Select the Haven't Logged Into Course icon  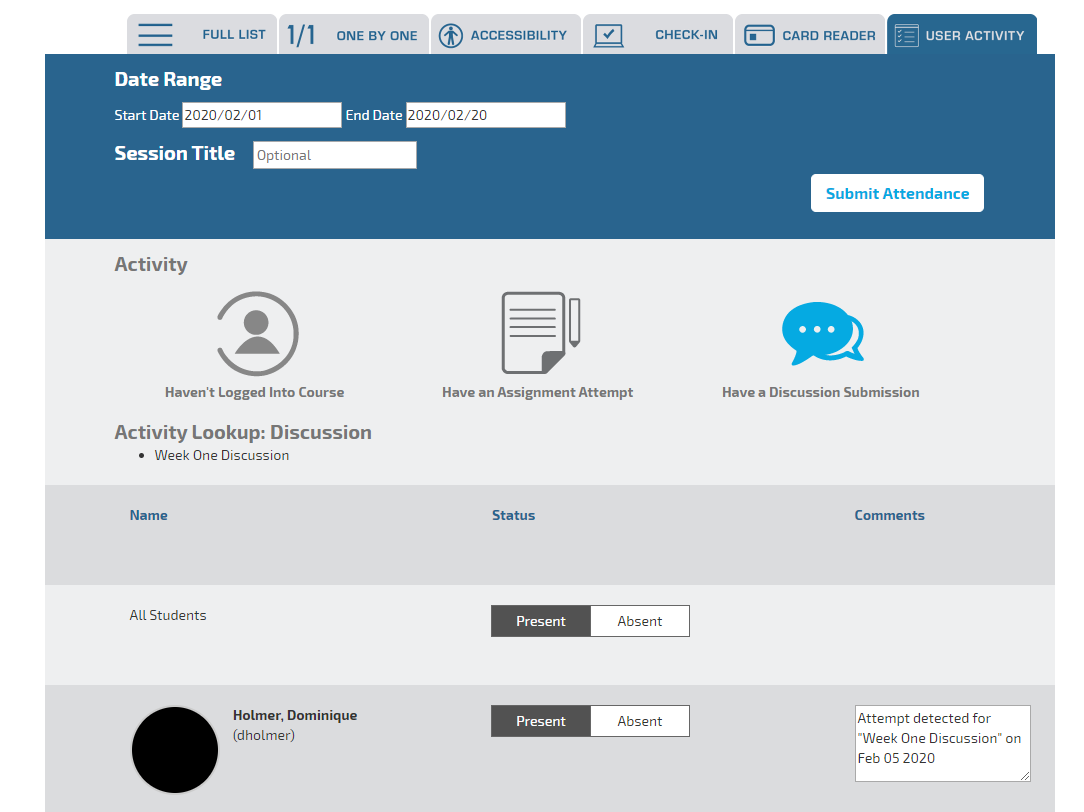257,333
